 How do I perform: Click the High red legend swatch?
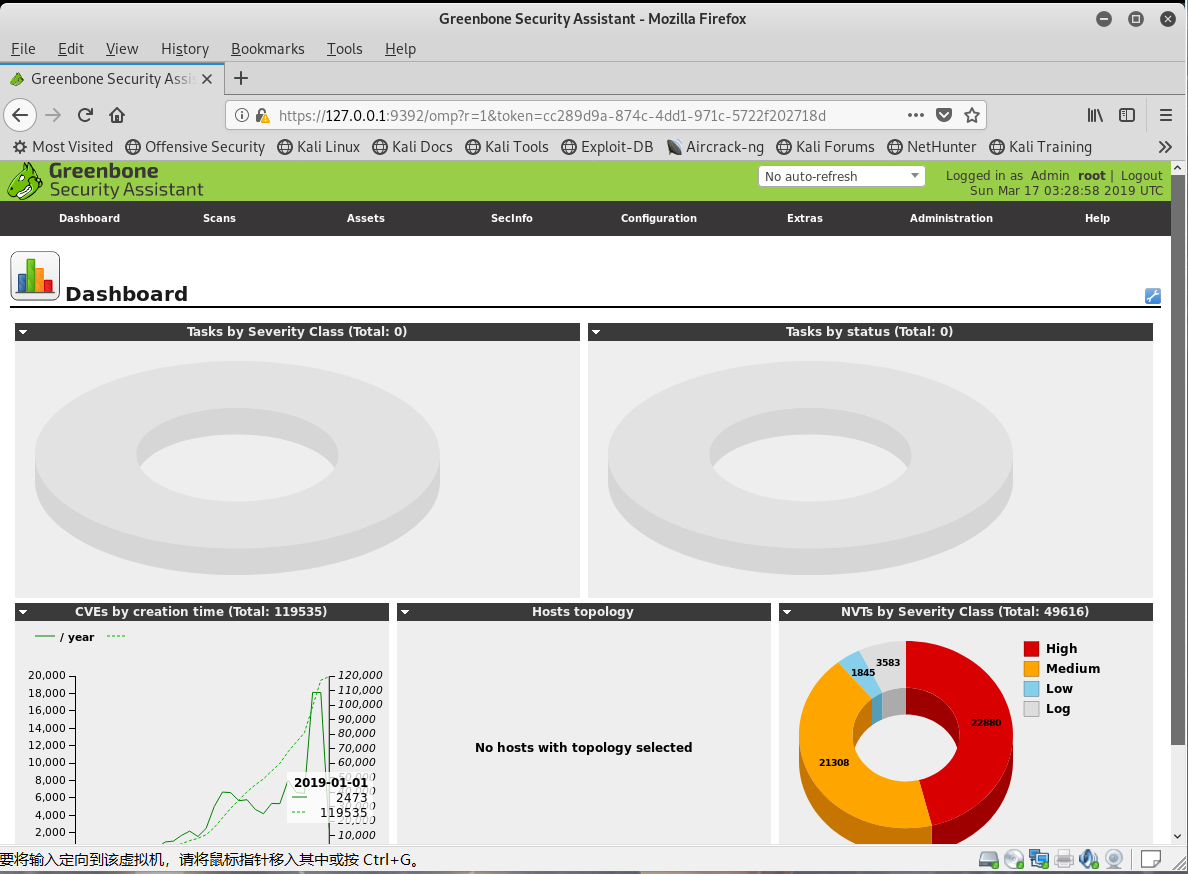coord(1031,648)
